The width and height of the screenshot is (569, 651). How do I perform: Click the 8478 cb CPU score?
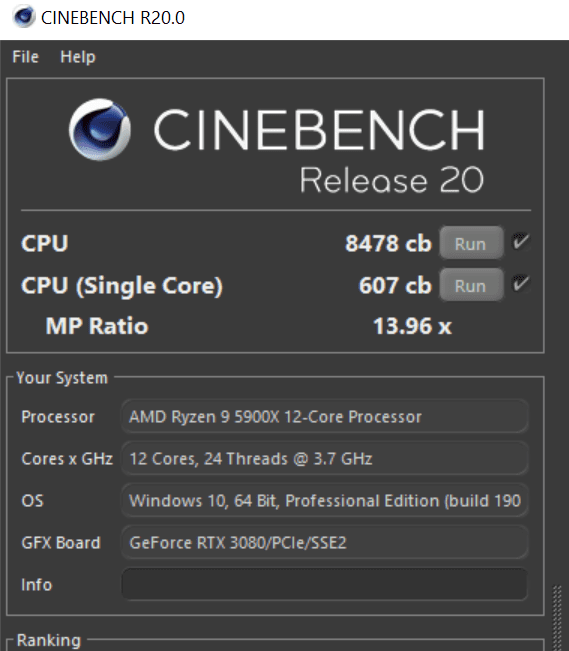click(388, 243)
